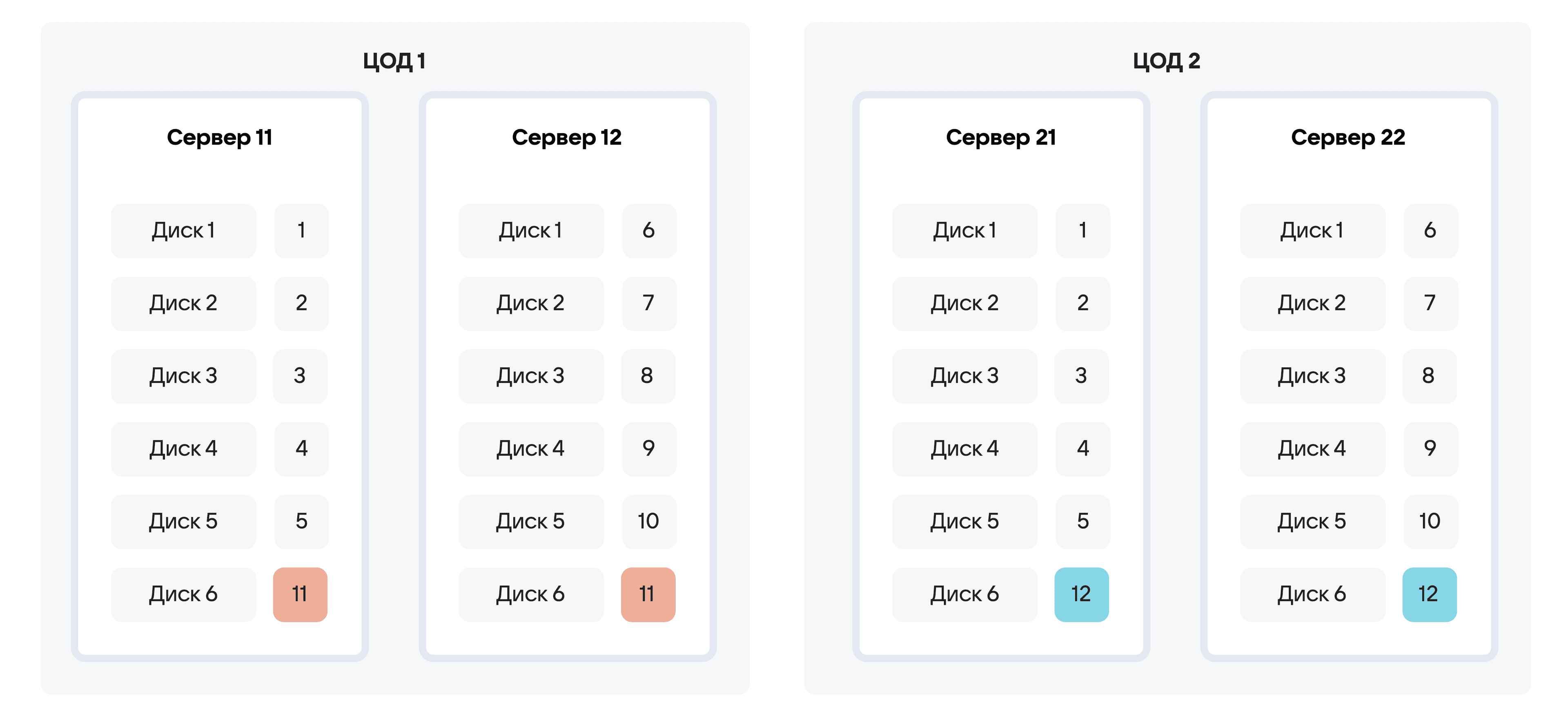Select the Сервер 21 title
Image resolution: width=1568 pixels, height=715 pixels.
pyautogui.click(x=1001, y=138)
